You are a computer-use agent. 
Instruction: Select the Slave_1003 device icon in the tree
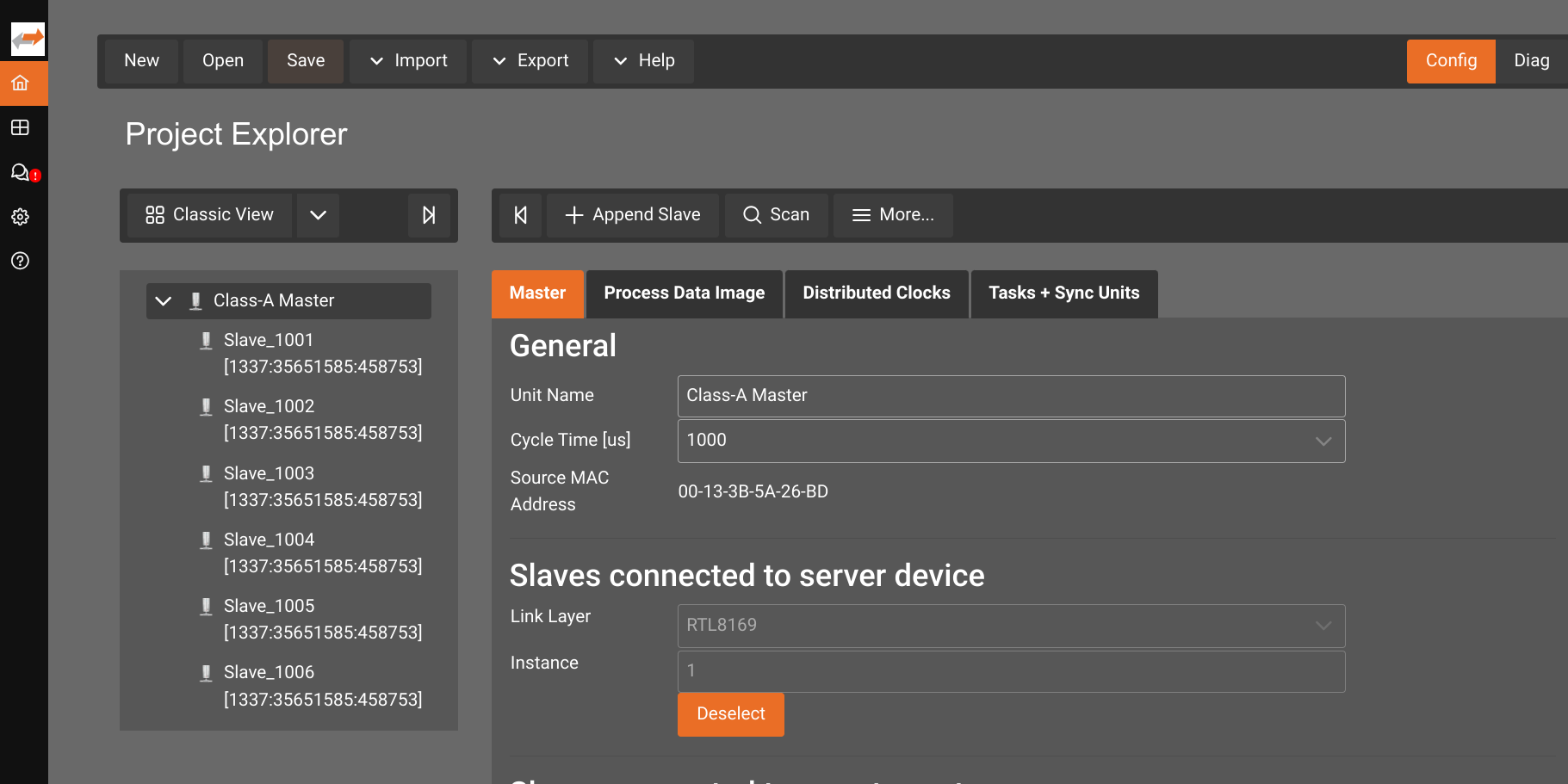206,473
